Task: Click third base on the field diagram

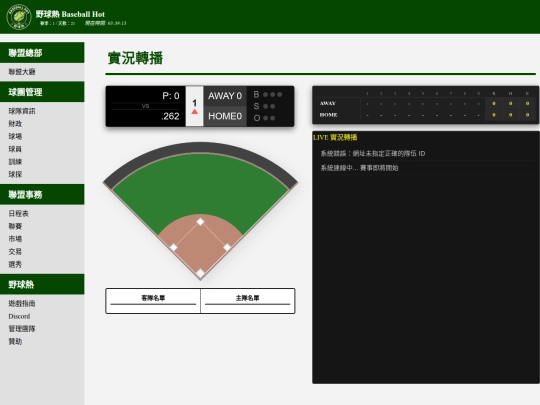Action: pyautogui.click(x=174, y=247)
